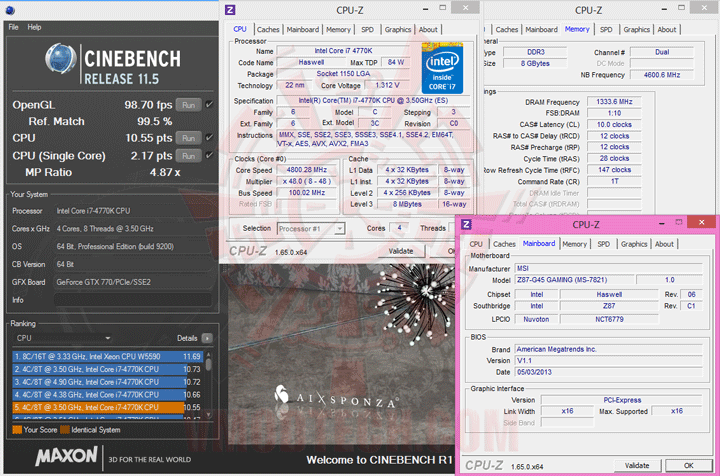Click the NB Frequency 4600.6 MHz value

(662, 75)
